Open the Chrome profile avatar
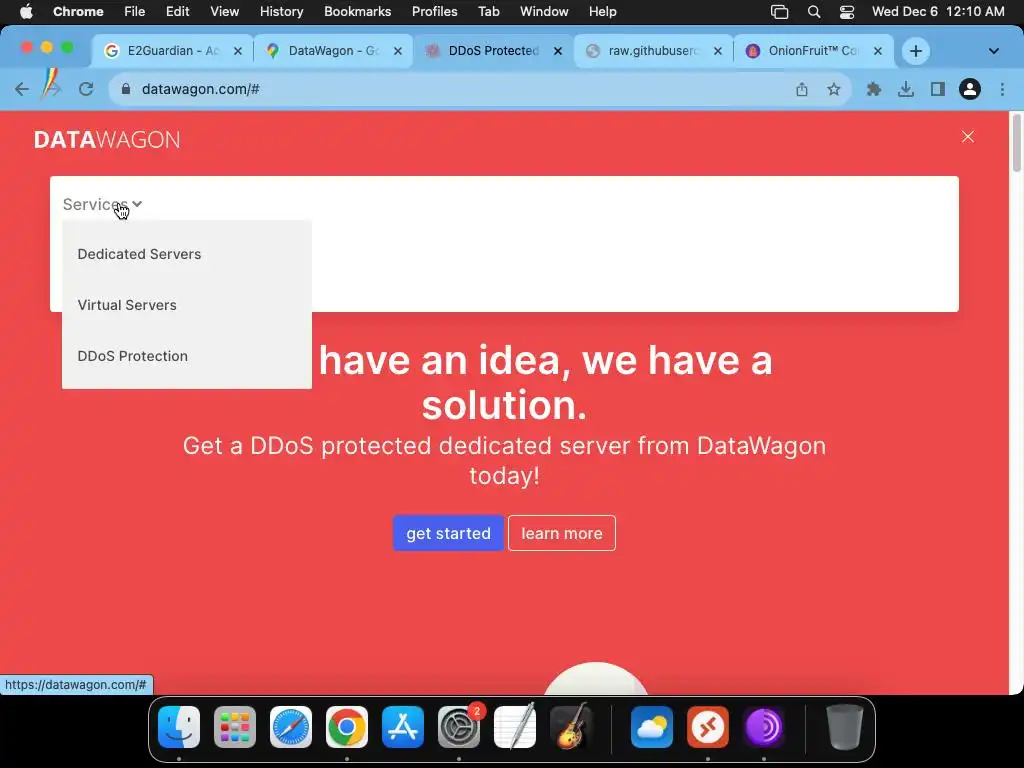The image size is (1024, 768). pyautogui.click(x=970, y=89)
